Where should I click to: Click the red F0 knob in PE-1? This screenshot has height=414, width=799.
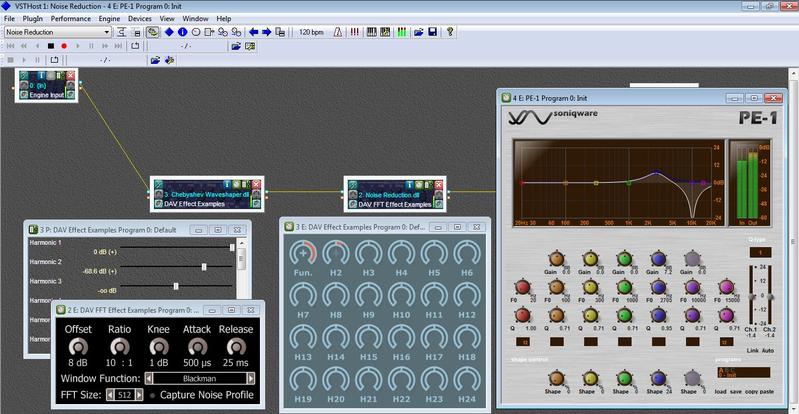coord(523,288)
